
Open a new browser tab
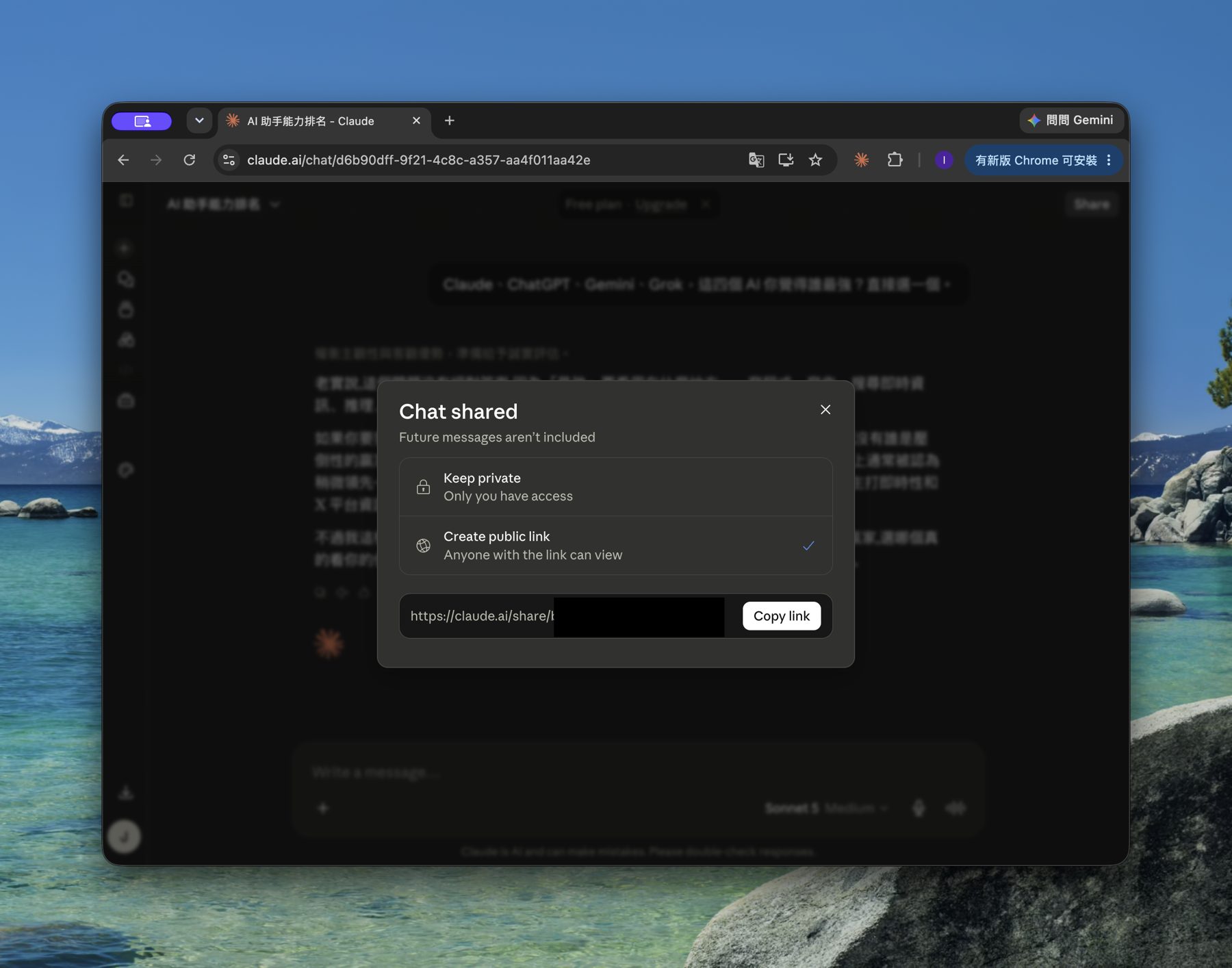point(449,121)
